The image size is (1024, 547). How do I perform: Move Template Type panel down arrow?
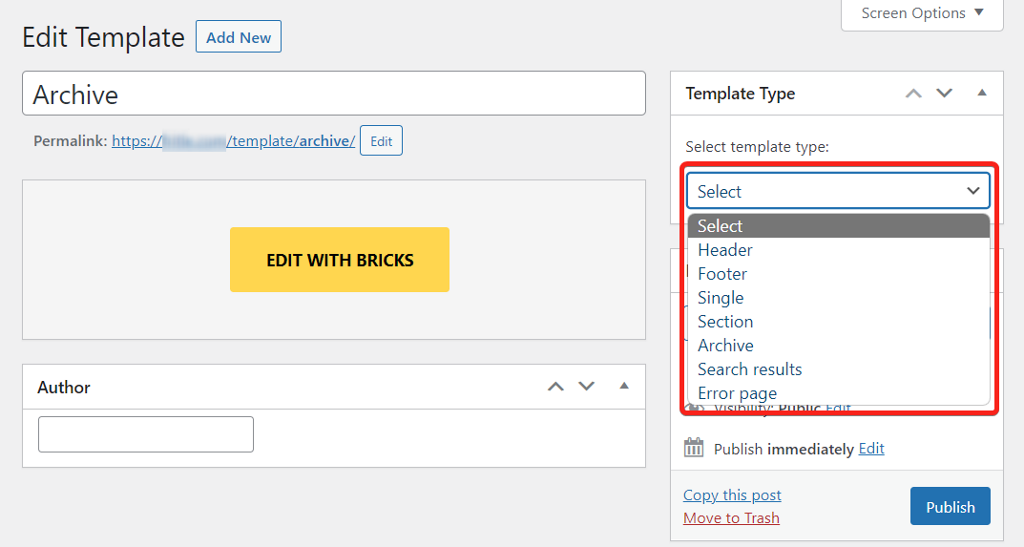pyautogui.click(x=944, y=93)
